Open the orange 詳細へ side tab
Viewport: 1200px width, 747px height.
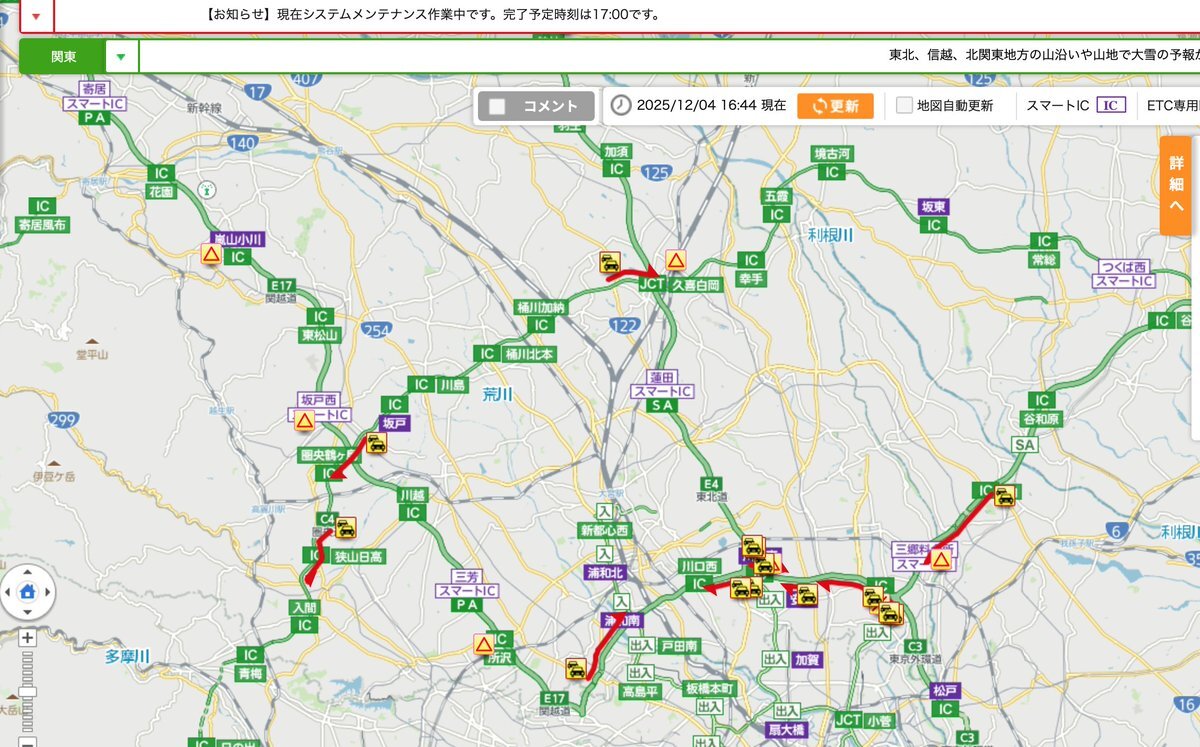1178,185
